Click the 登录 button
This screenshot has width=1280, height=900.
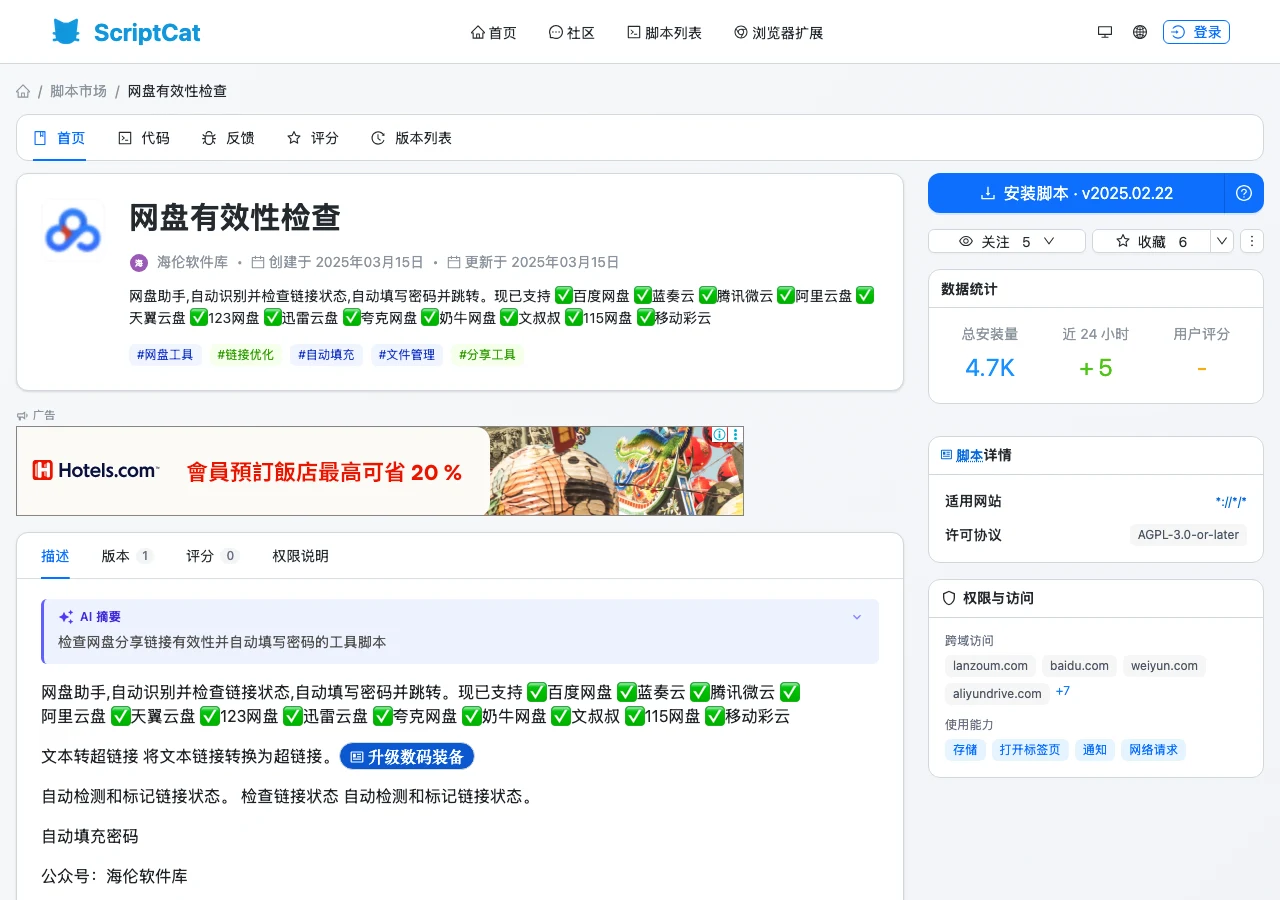(x=1196, y=32)
